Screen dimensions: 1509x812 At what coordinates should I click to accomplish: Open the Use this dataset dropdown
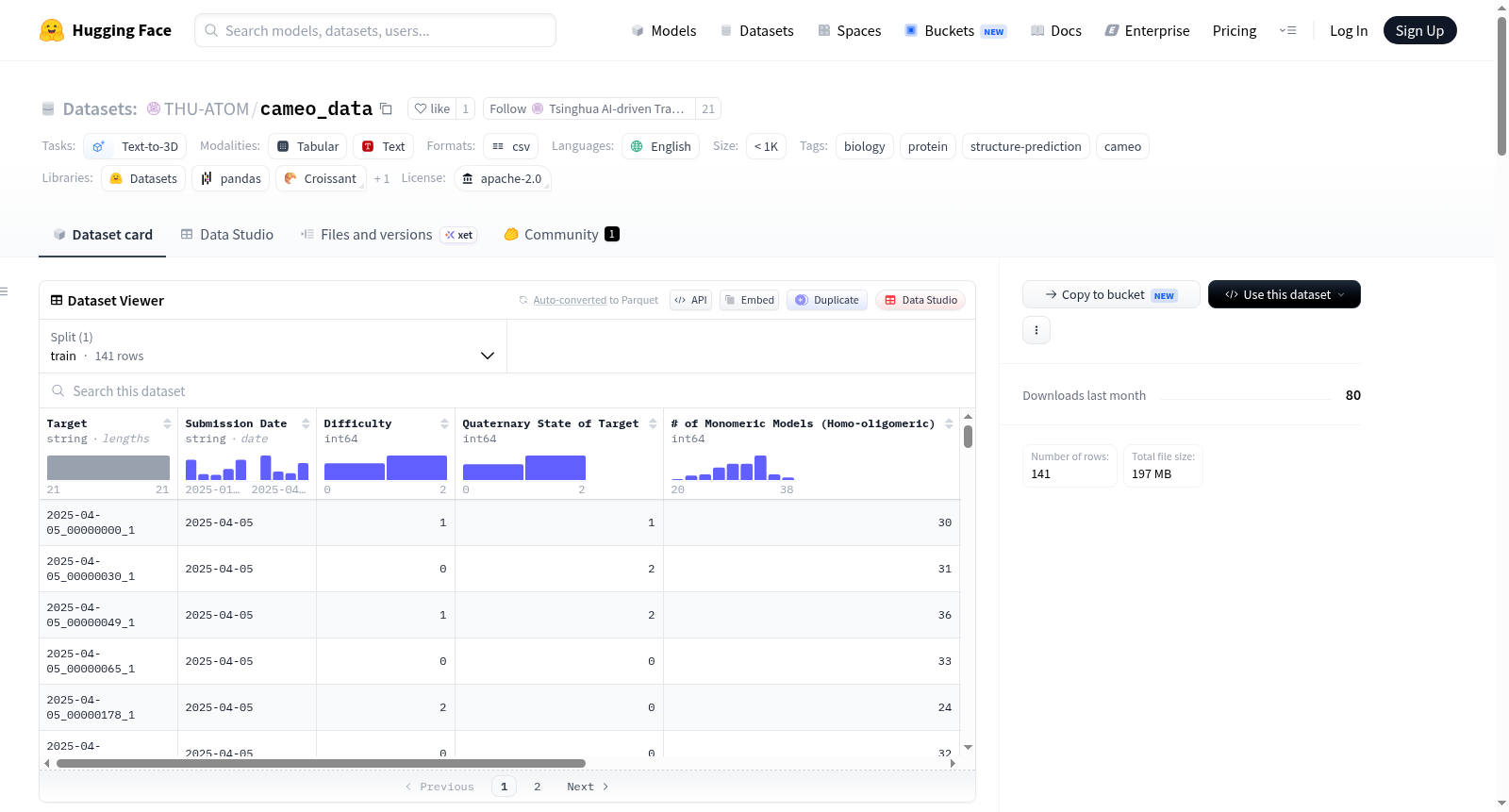tap(1284, 294)
